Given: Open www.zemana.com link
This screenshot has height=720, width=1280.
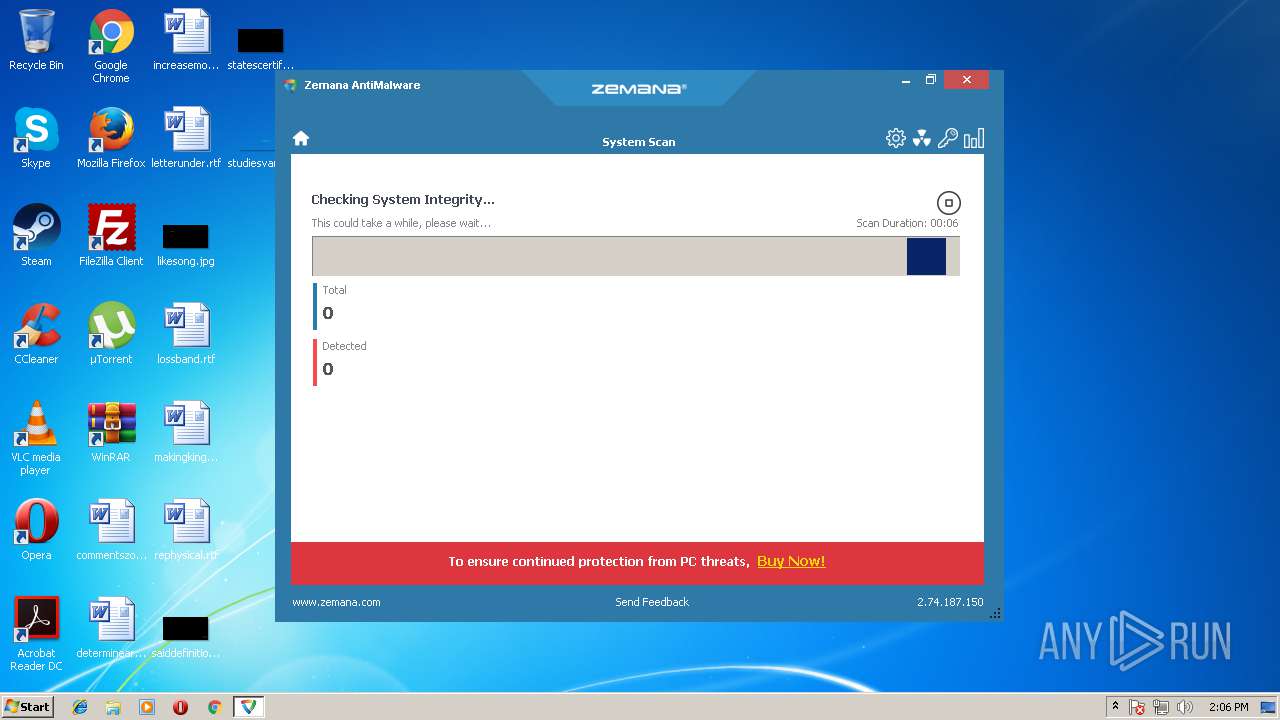Looking at the screenshot, I should (336, 602).
